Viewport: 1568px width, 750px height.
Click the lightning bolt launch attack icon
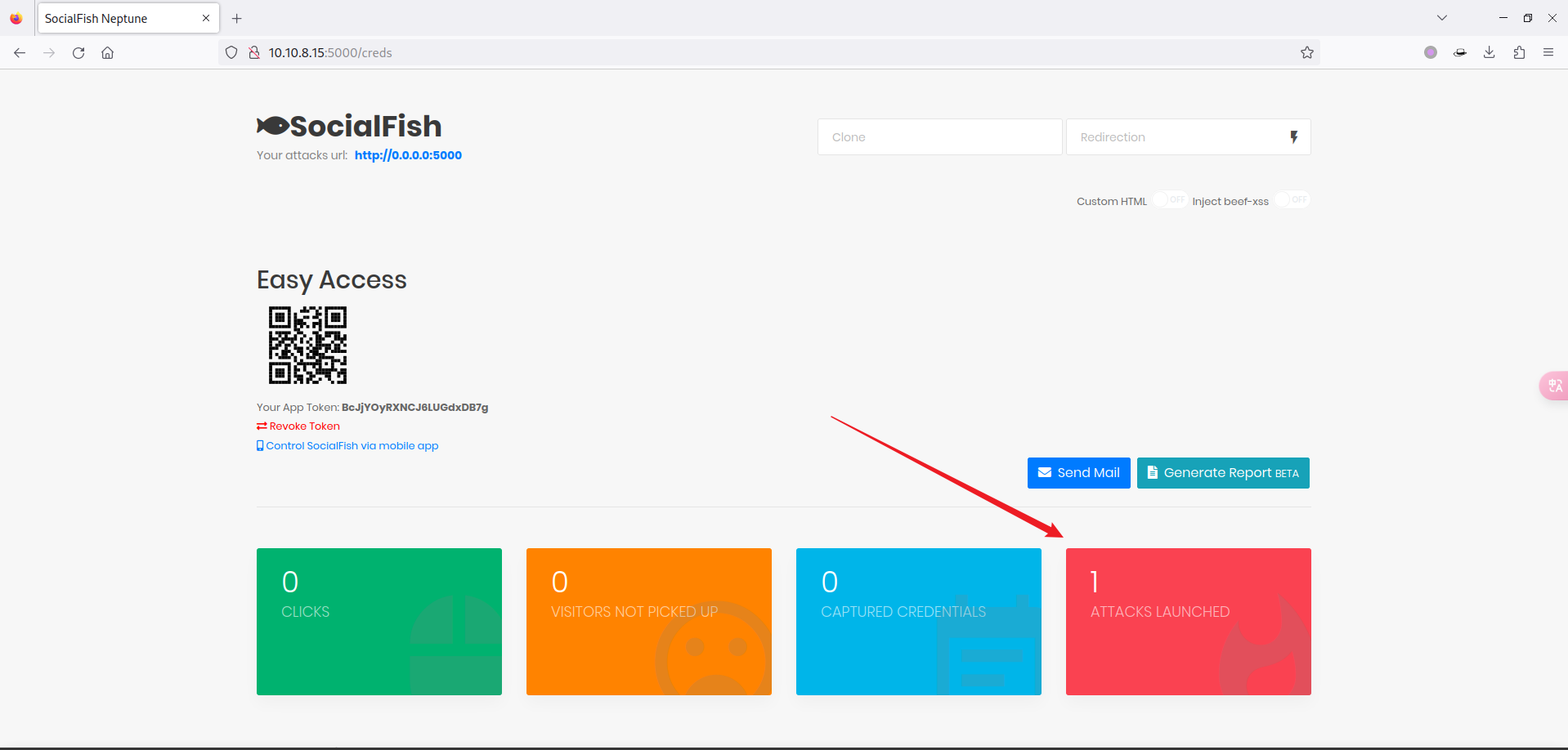(x=1293, y=137)
